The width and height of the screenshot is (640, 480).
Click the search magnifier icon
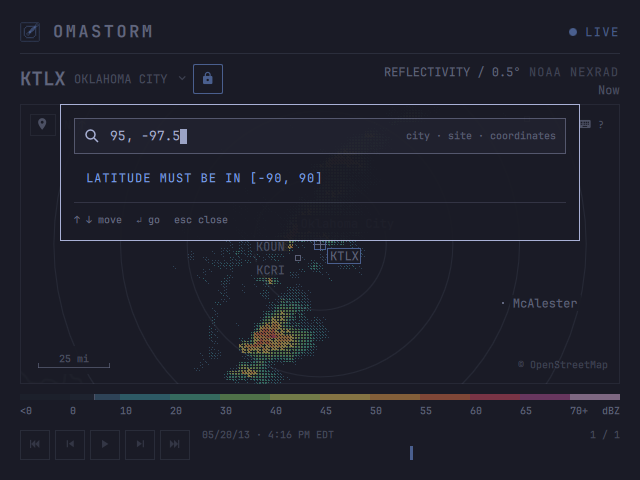tap(91, 136)
